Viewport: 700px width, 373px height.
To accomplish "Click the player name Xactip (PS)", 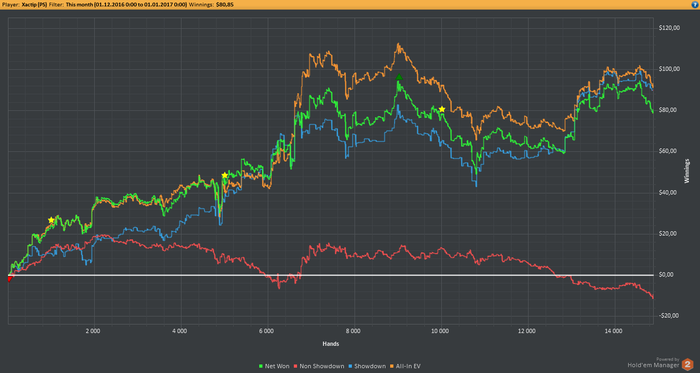I will point(34,4).
